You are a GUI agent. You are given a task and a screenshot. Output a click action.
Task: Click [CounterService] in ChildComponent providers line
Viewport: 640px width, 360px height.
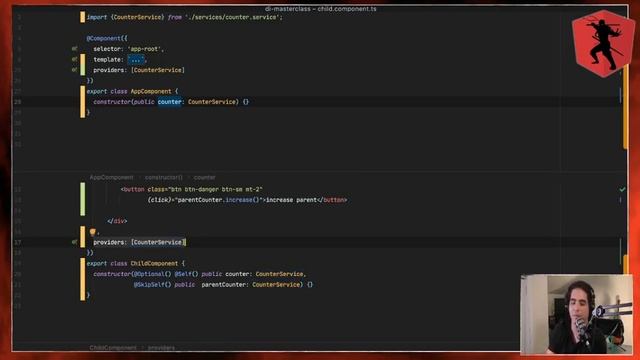(x=158, y=242)
